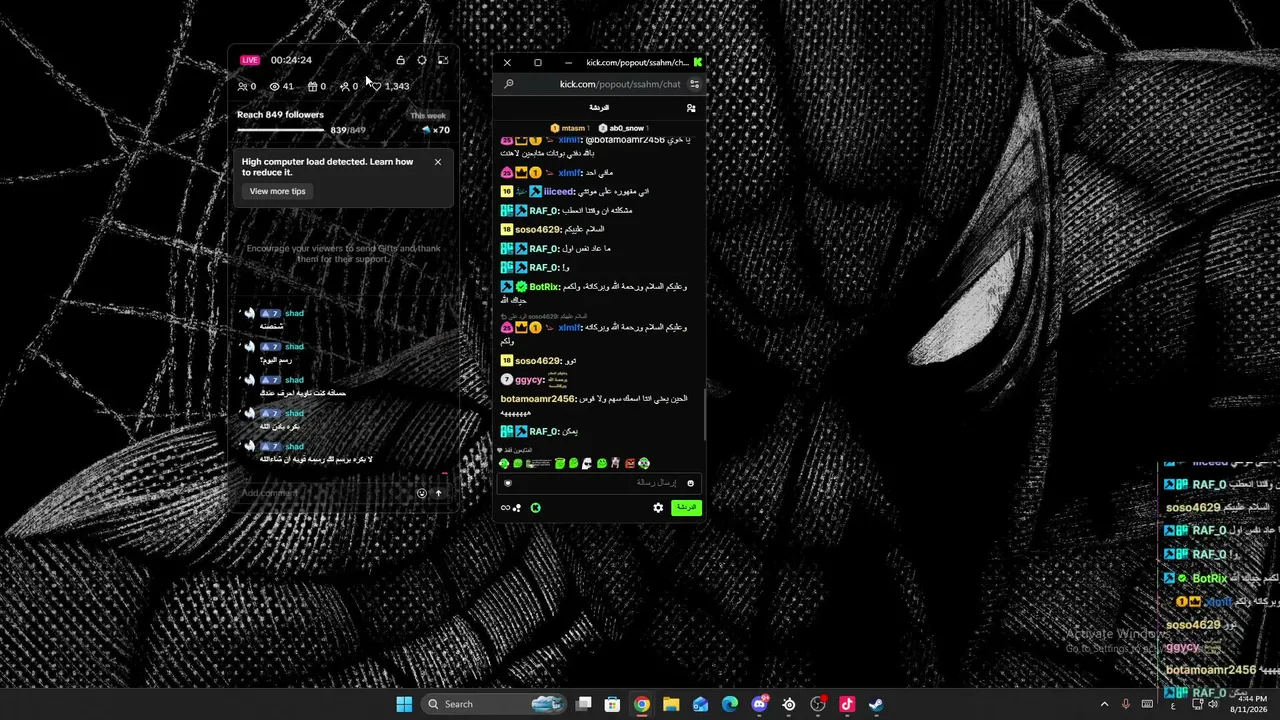This screenshot has height=720, width=1280.
Task: Show hidden system tray icons
Action: click(x=1104, y=704)
